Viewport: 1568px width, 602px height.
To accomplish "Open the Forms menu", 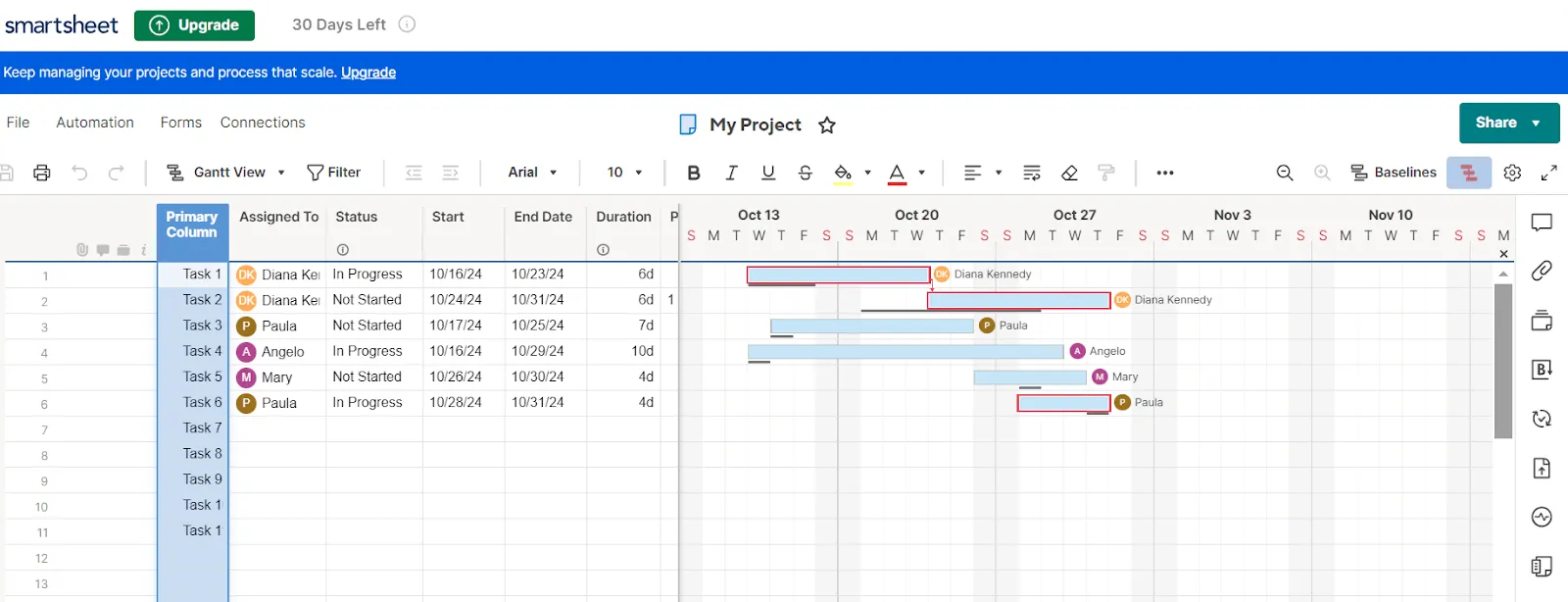I will point(181,123).
